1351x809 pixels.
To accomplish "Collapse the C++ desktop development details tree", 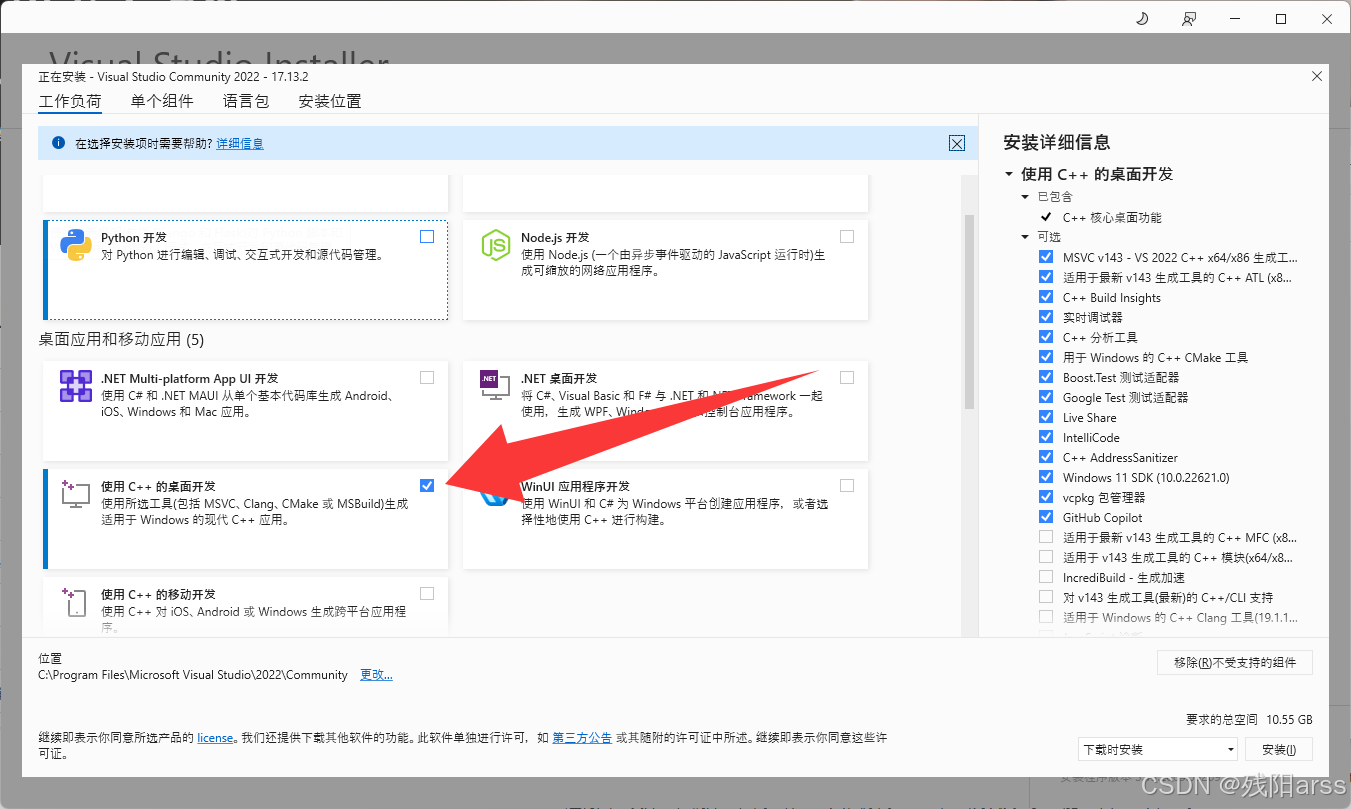I will (1009, 174).
